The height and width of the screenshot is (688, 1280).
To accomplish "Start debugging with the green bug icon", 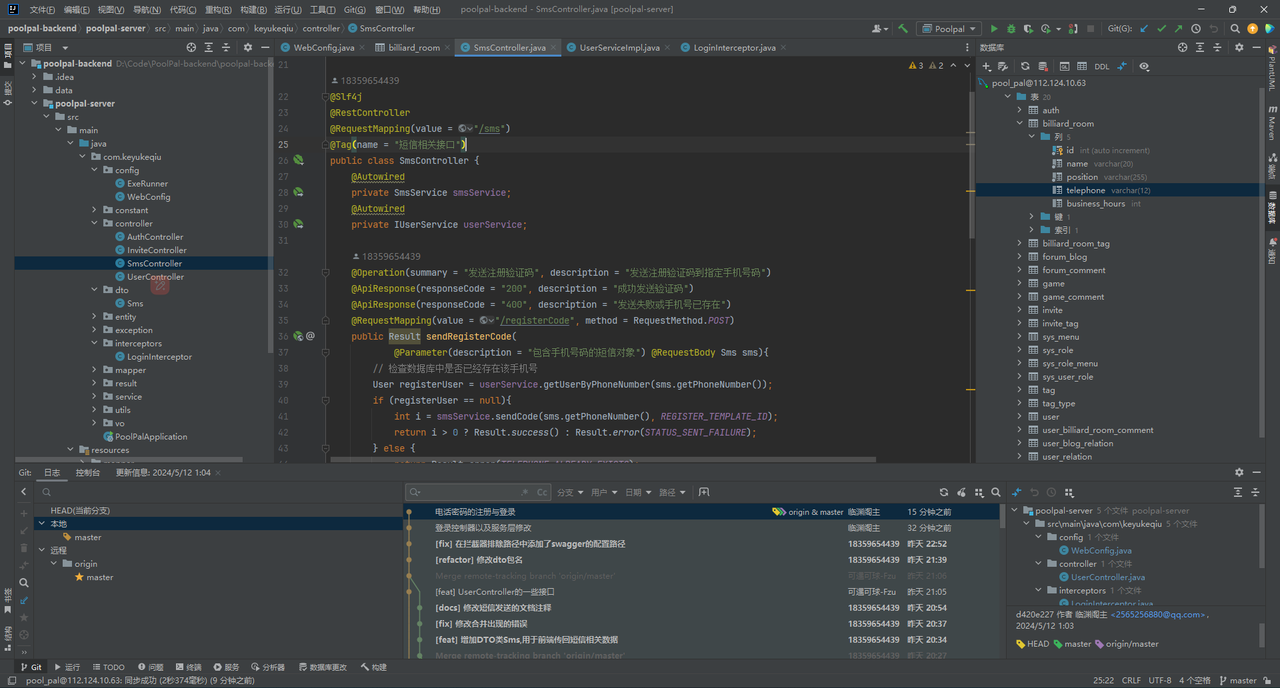I will [1011, 29].
